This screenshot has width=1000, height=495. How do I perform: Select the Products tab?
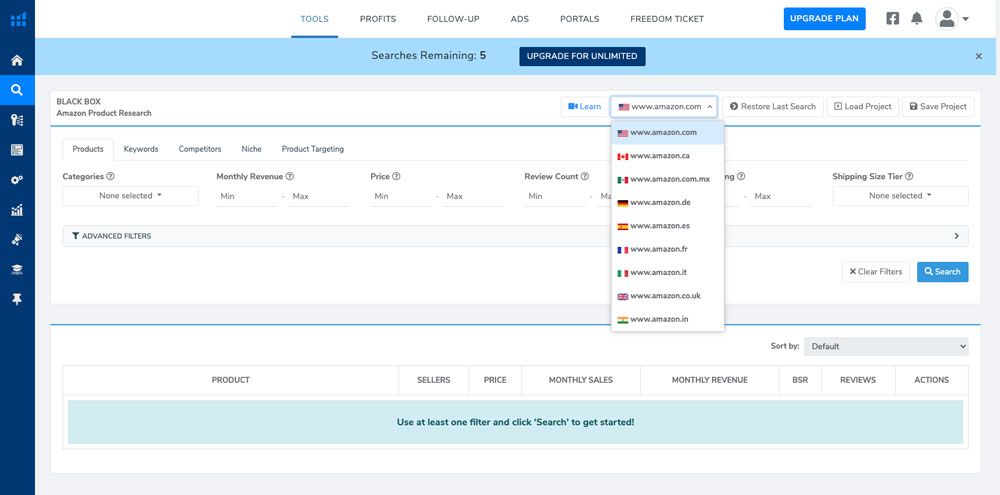click(x=88, y=149)
